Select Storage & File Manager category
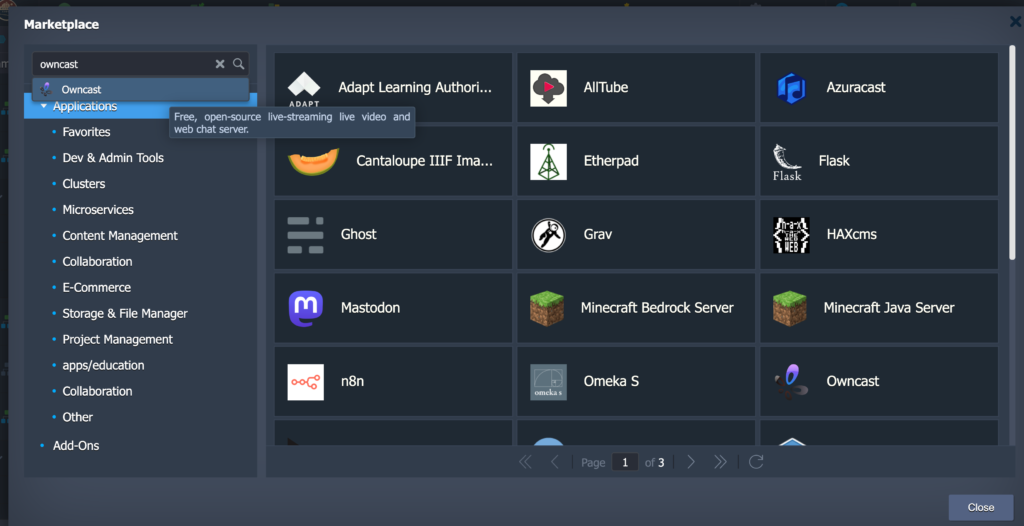The width and height of the screenshot is (1024, 526). (125, 314)
